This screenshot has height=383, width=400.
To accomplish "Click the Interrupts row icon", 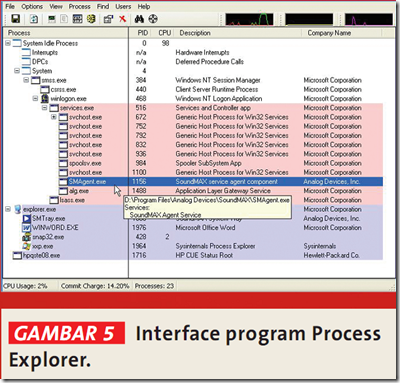I will [x=26, y=52].
